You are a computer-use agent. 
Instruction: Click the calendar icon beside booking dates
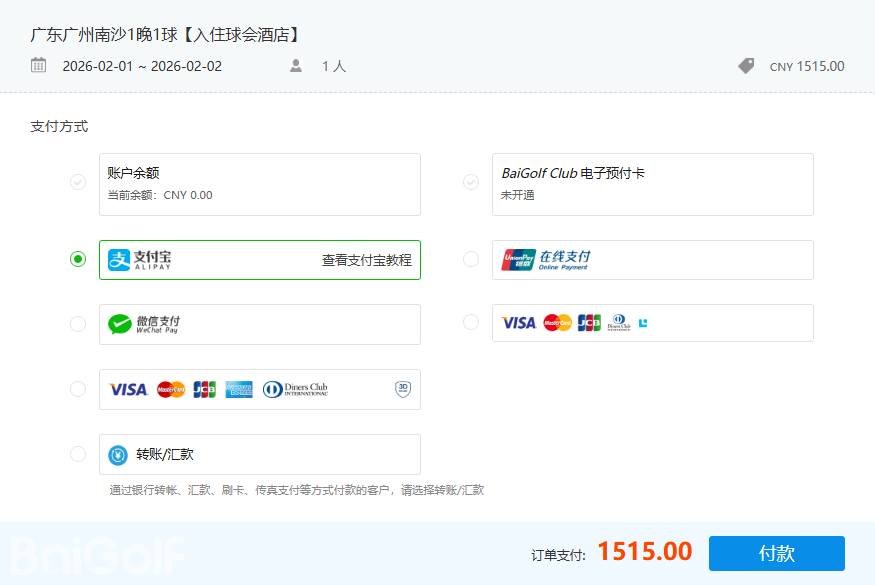tap(39, 66)
